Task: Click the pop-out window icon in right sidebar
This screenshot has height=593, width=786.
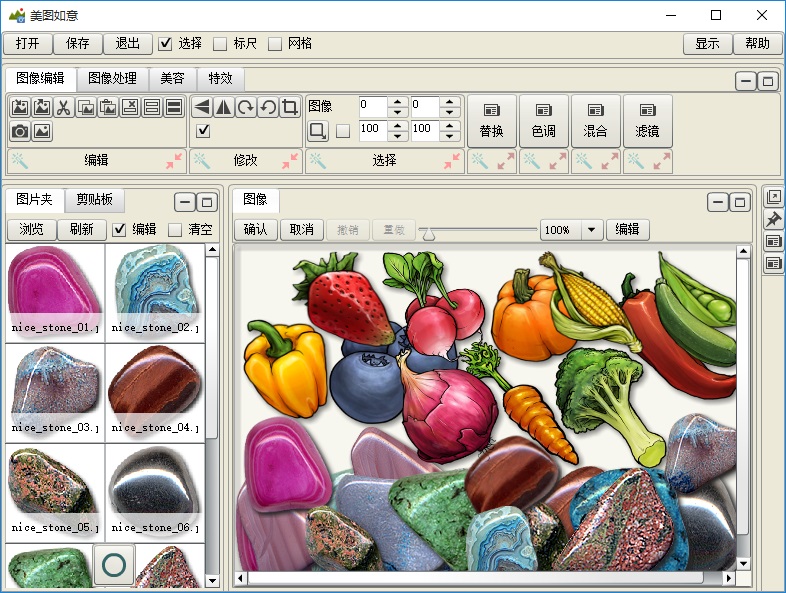Action: [773, 197]
